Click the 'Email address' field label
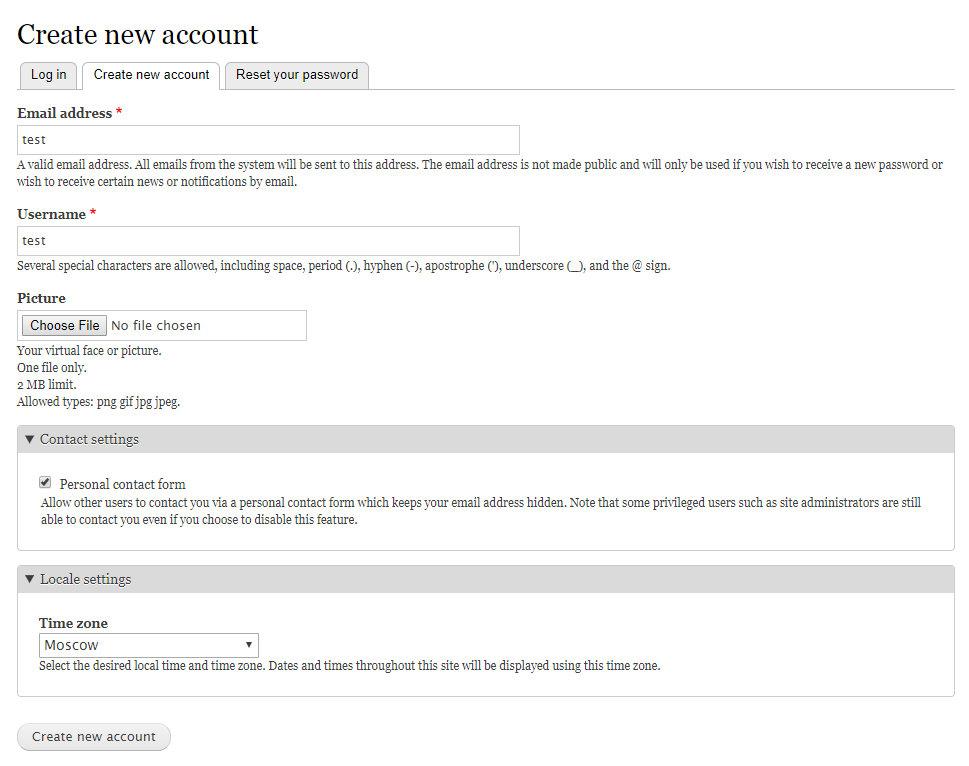969x766 pixels. pos(64,113)
